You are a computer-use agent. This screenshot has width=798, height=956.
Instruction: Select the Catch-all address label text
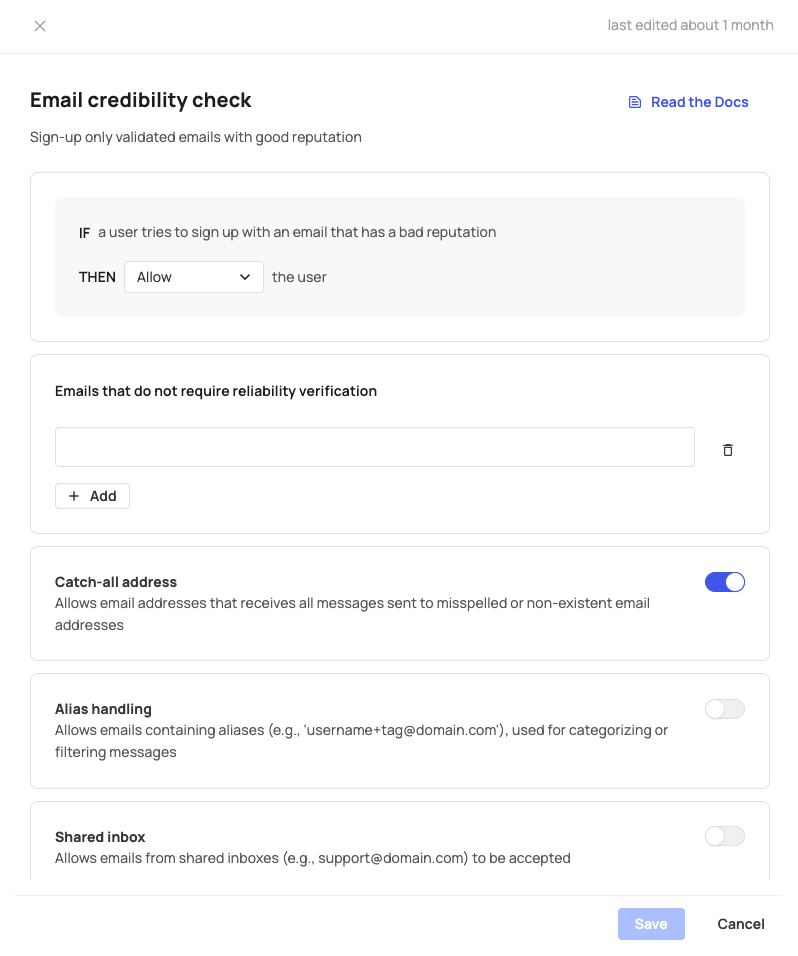pyautogui.click(x=116, y=581)
